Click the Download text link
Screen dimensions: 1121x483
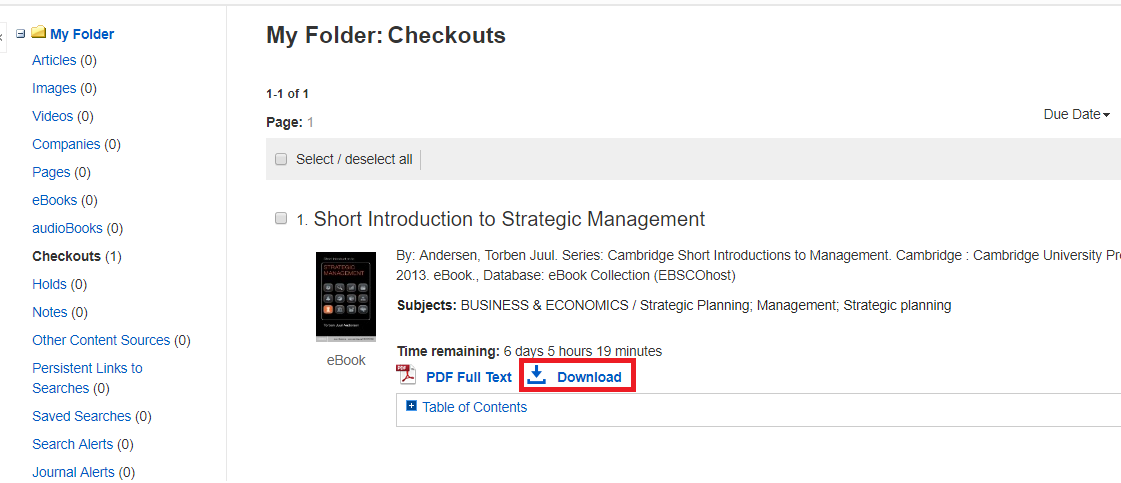pyautogui.click(x=589, y=377)
